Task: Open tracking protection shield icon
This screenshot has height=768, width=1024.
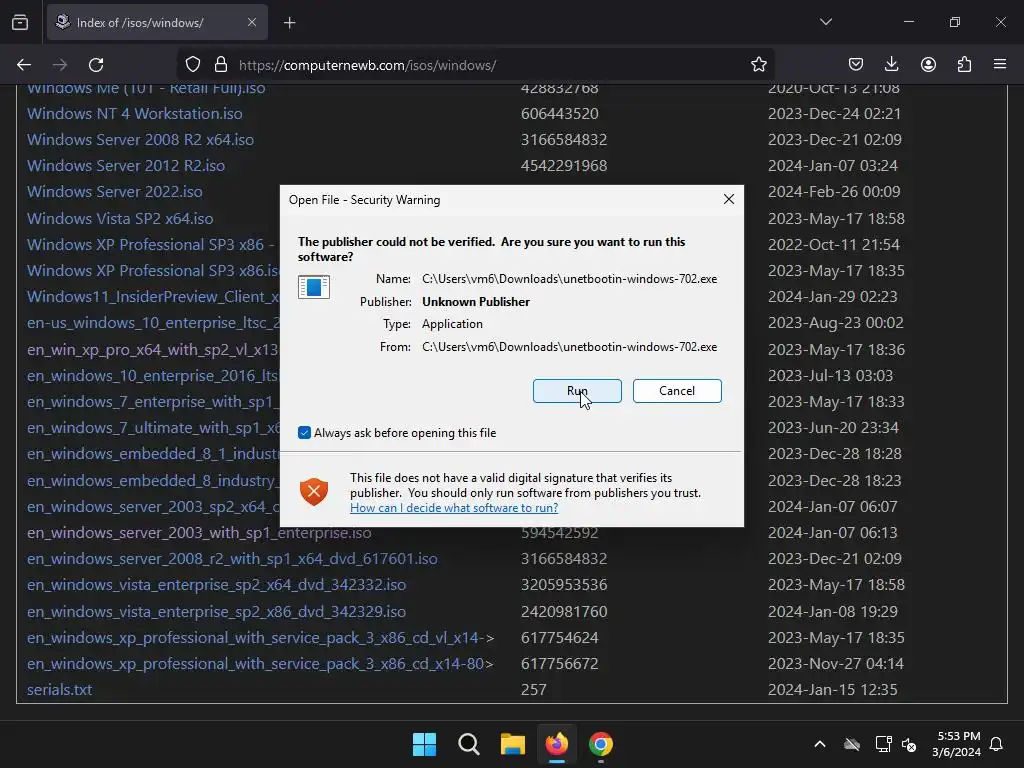Action: coord(193,65)
